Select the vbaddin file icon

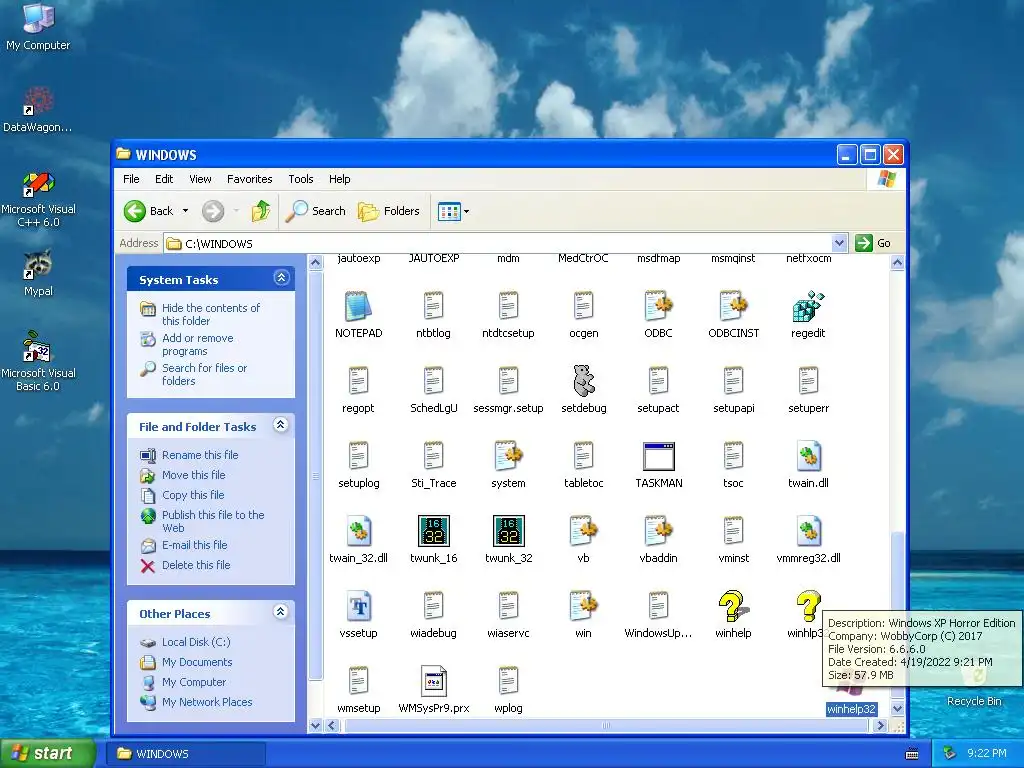tap(658, 530)
